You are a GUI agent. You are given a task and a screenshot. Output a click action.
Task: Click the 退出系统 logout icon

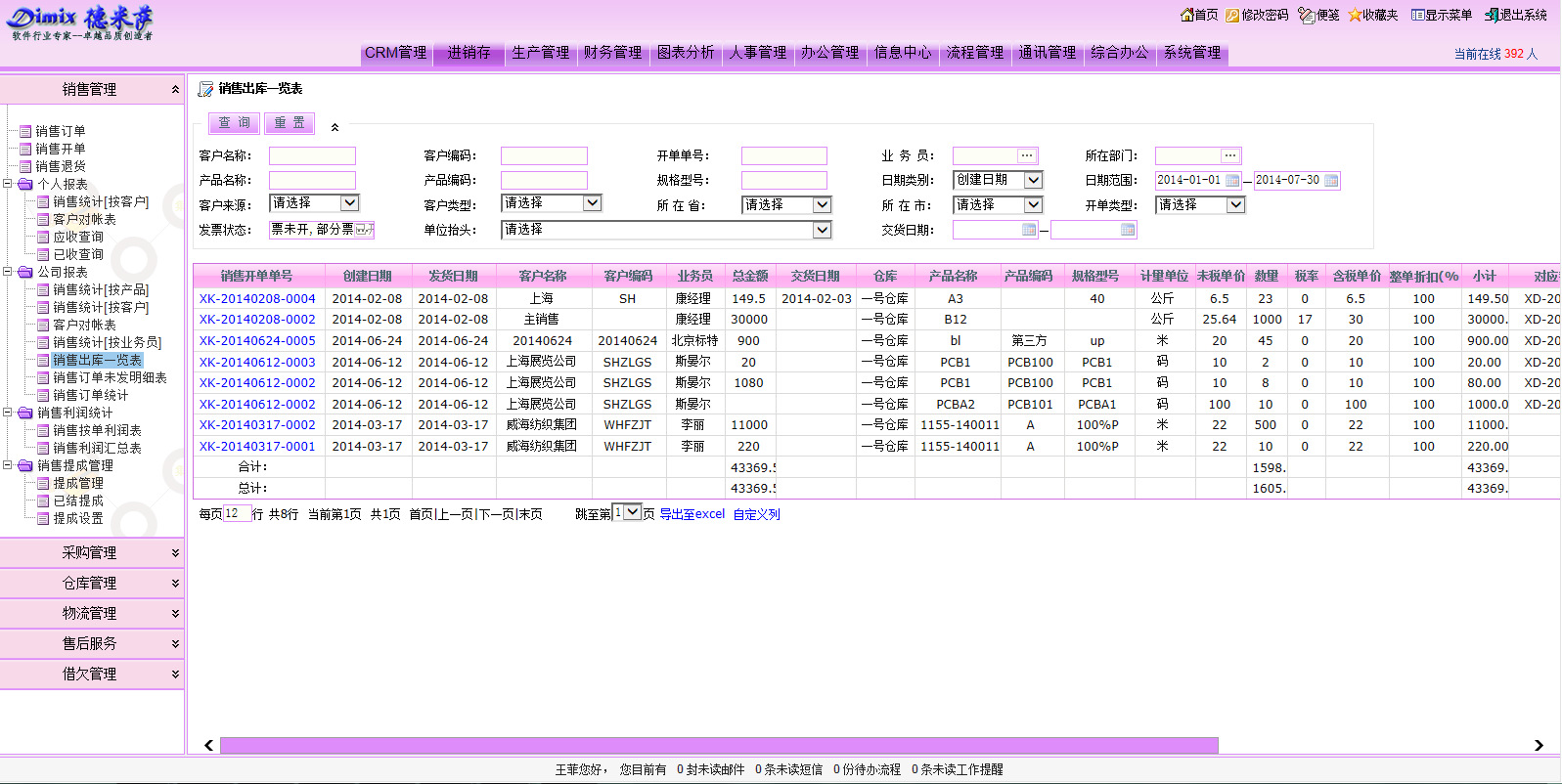[1492, 15]
